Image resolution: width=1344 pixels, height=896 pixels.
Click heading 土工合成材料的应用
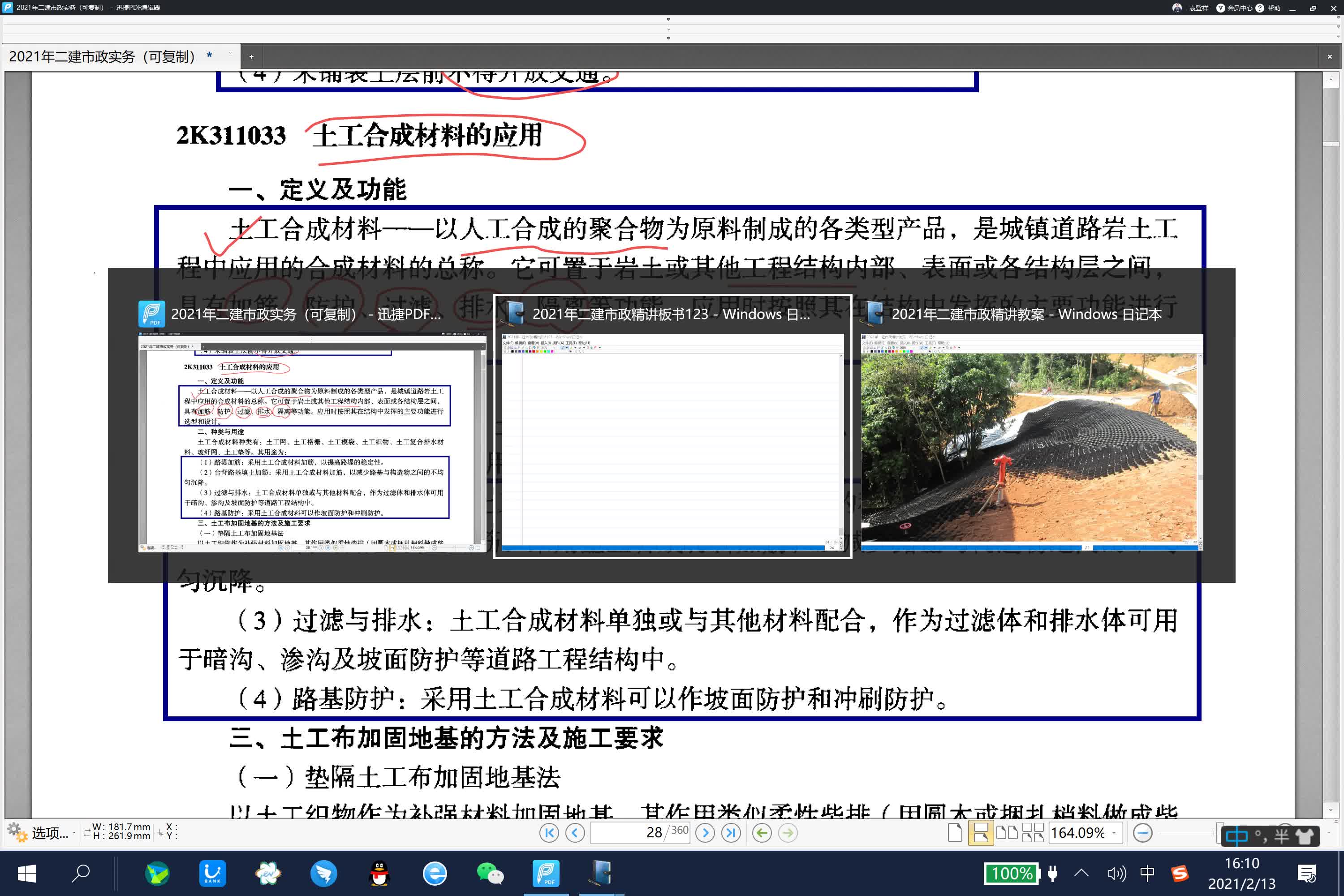tap(427, 136)
